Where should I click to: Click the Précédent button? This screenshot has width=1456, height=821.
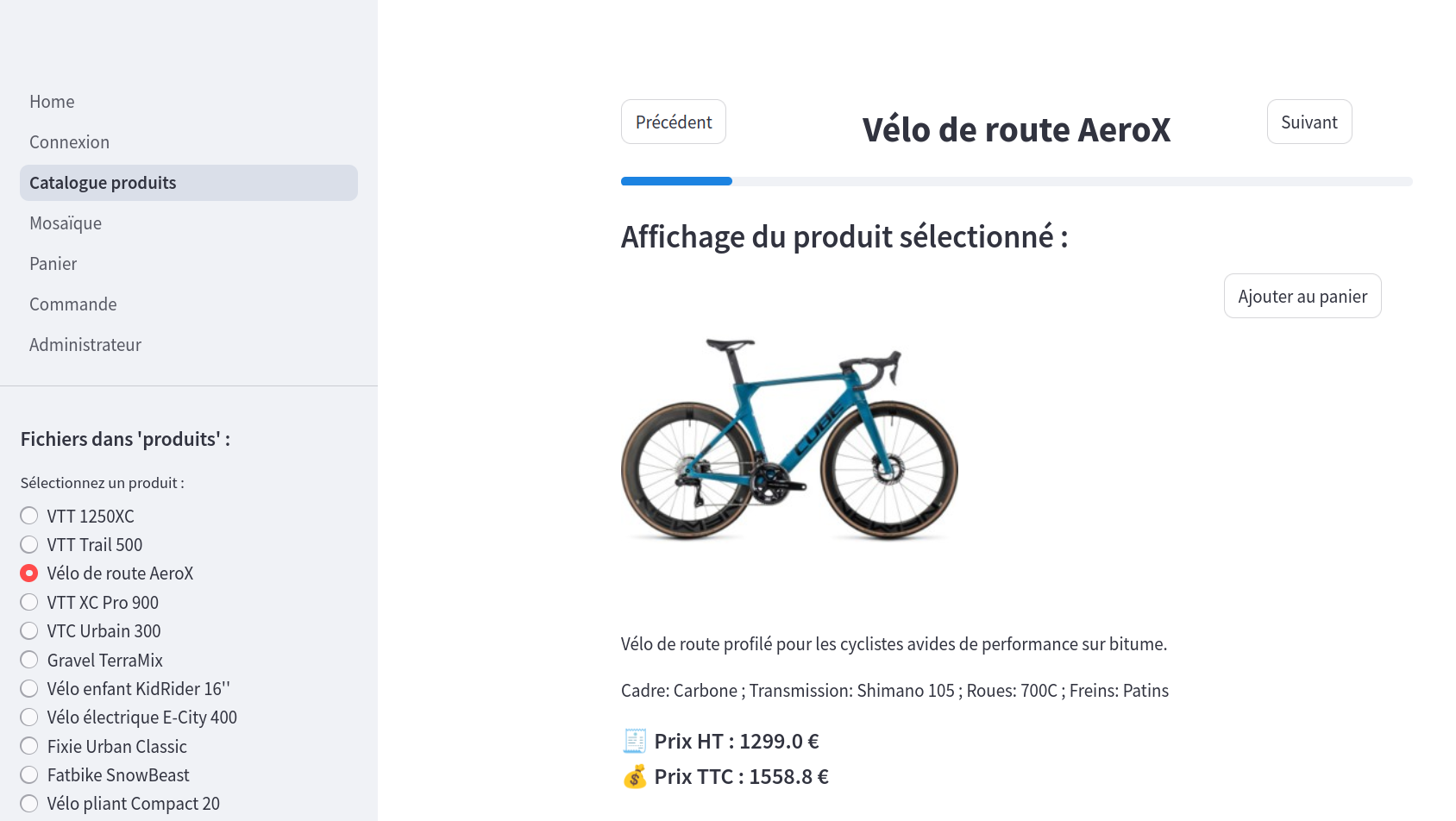(674, 122)
